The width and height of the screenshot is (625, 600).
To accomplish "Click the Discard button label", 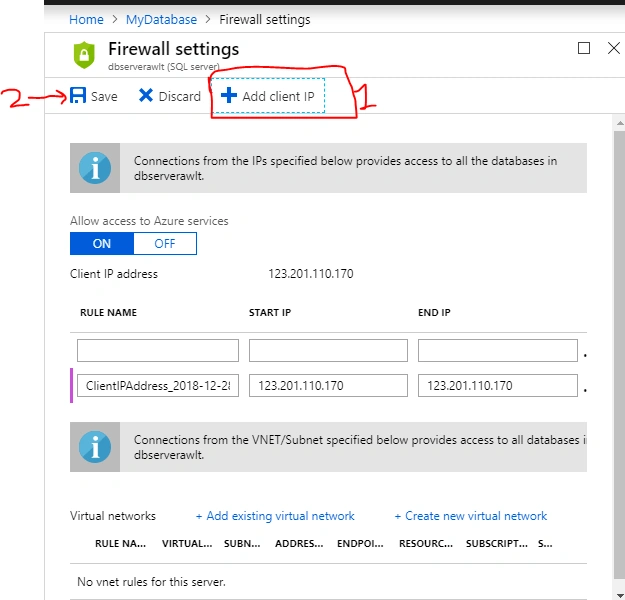I will [179, 96].
